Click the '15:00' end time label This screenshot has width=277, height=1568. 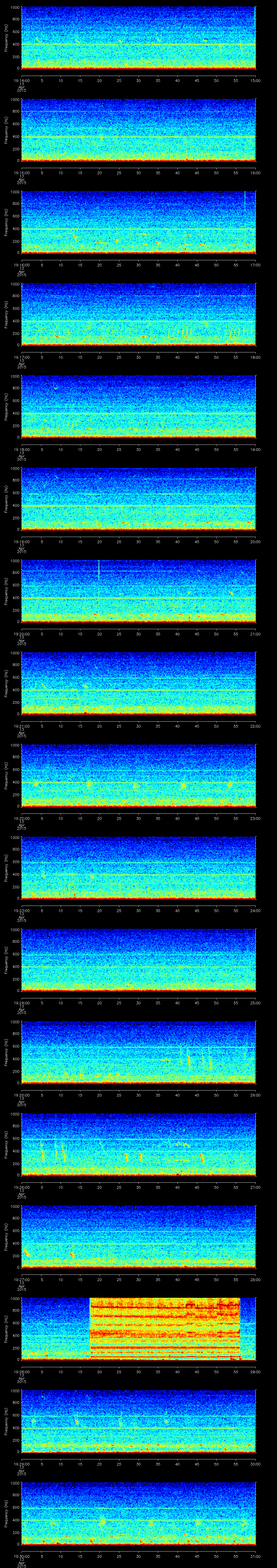[256, 80]
